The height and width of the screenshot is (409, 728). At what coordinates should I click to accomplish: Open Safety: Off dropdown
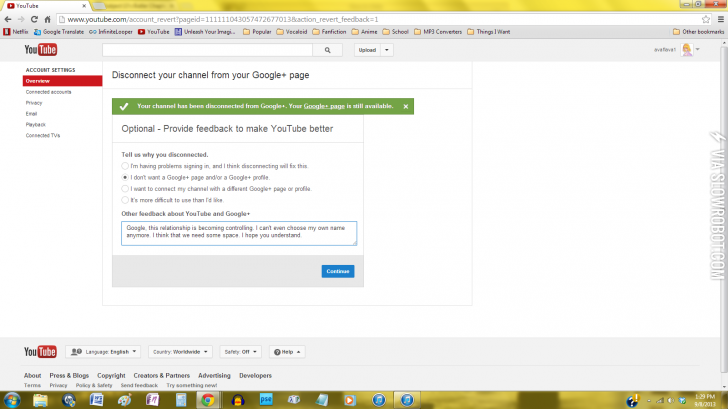[240, 352]
